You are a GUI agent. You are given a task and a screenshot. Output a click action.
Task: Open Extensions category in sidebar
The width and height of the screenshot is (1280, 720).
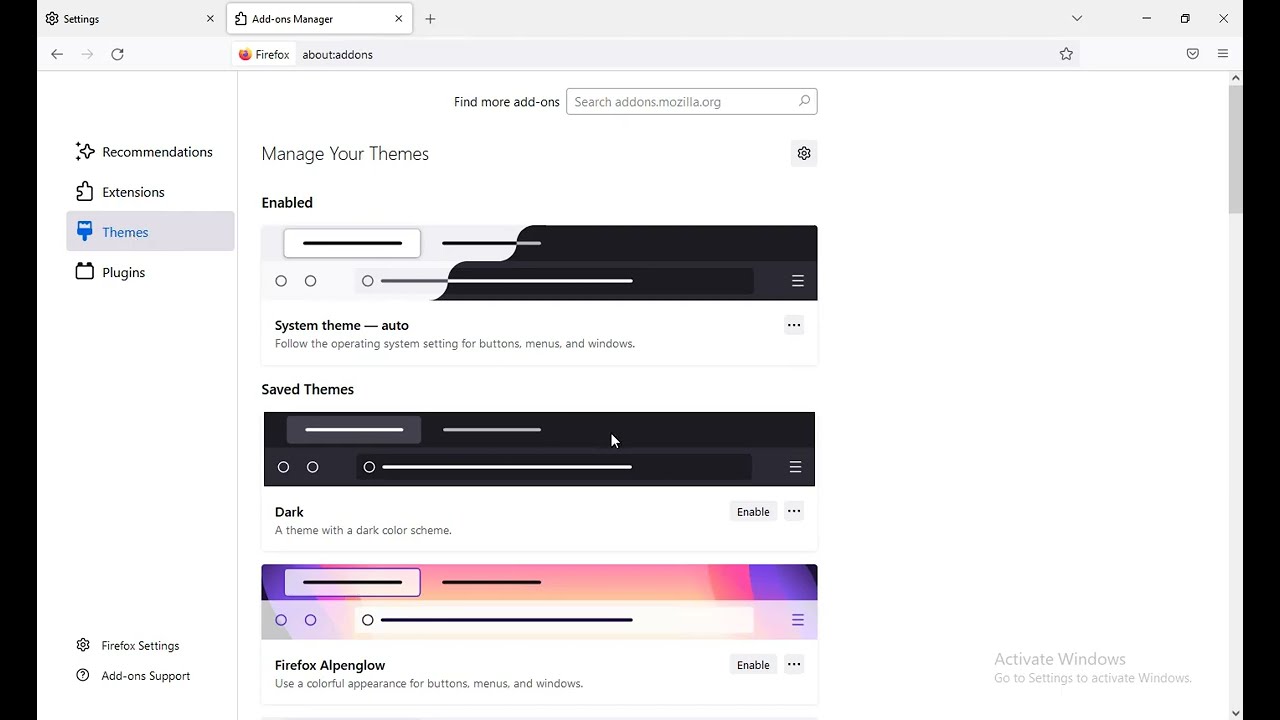pos(150,192)
